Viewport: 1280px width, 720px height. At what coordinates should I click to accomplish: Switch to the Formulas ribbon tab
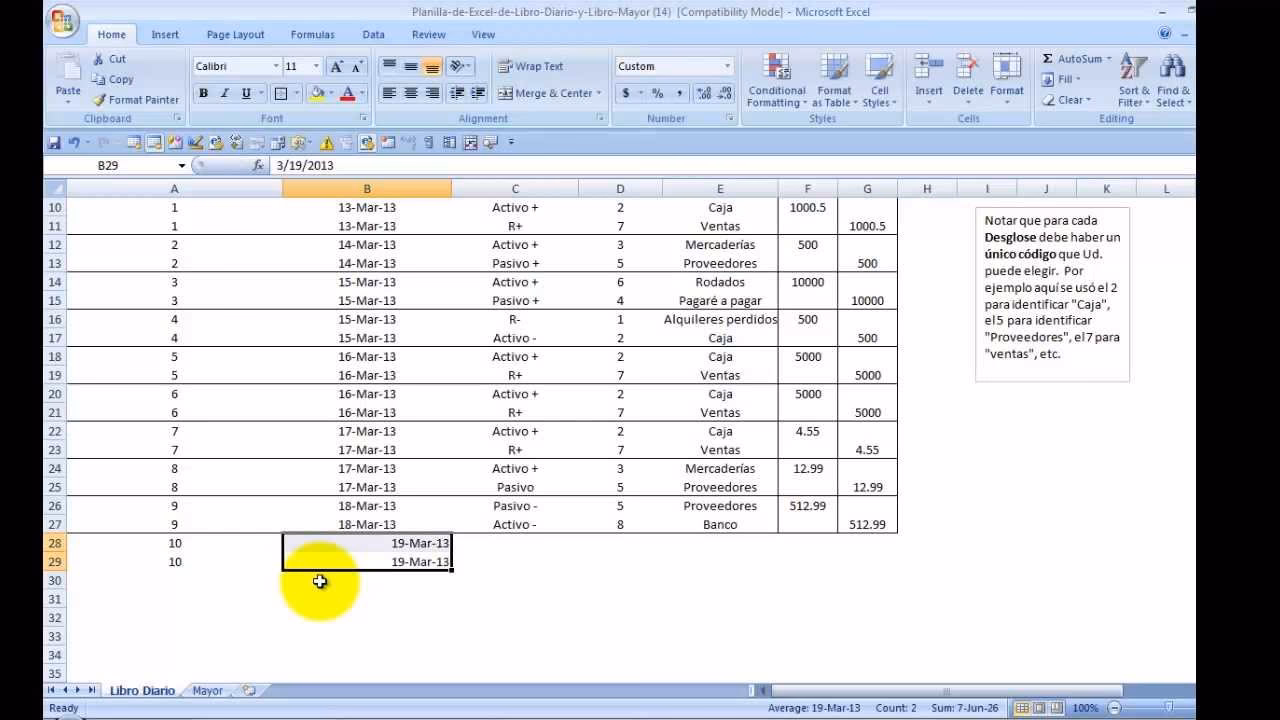(x=312, y=33)
